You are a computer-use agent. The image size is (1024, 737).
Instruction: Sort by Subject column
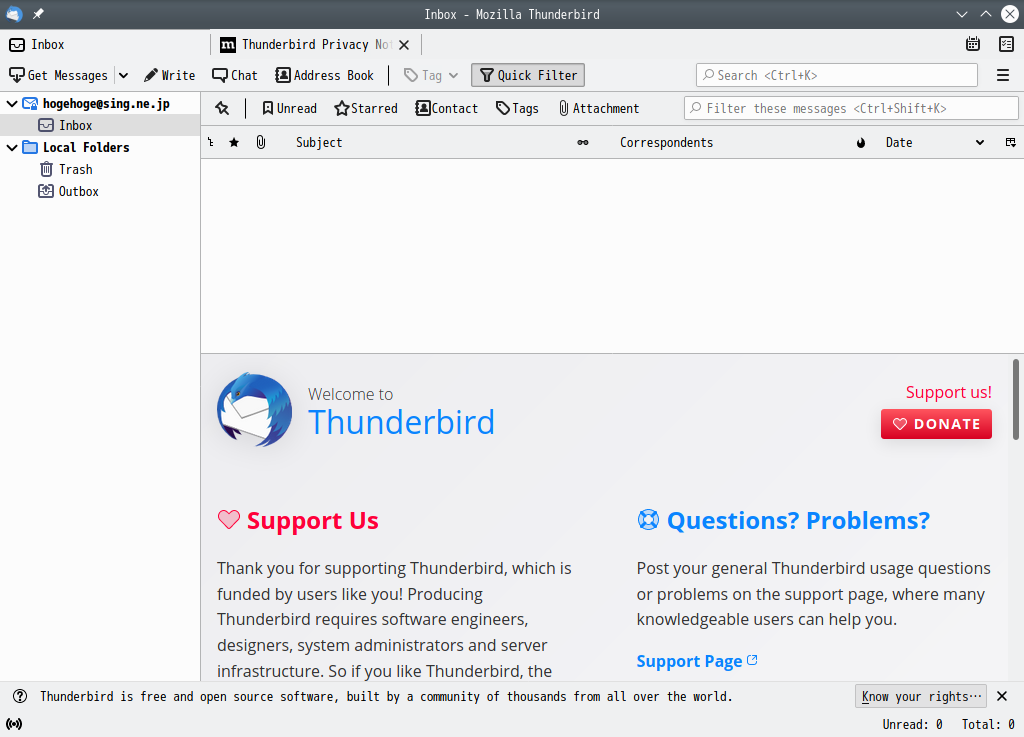pyautogui.click(x=319, y=142)
